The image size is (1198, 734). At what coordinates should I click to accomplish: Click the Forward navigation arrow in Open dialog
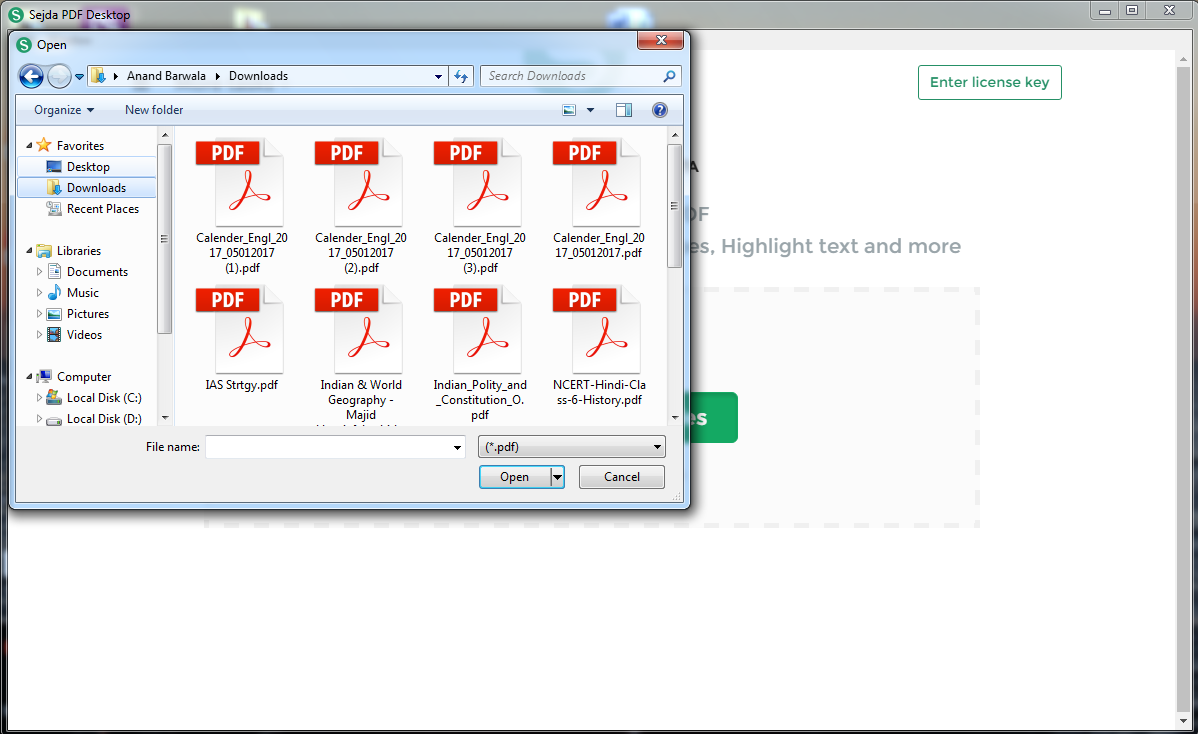pyautogui.click(x=60, y=76)
